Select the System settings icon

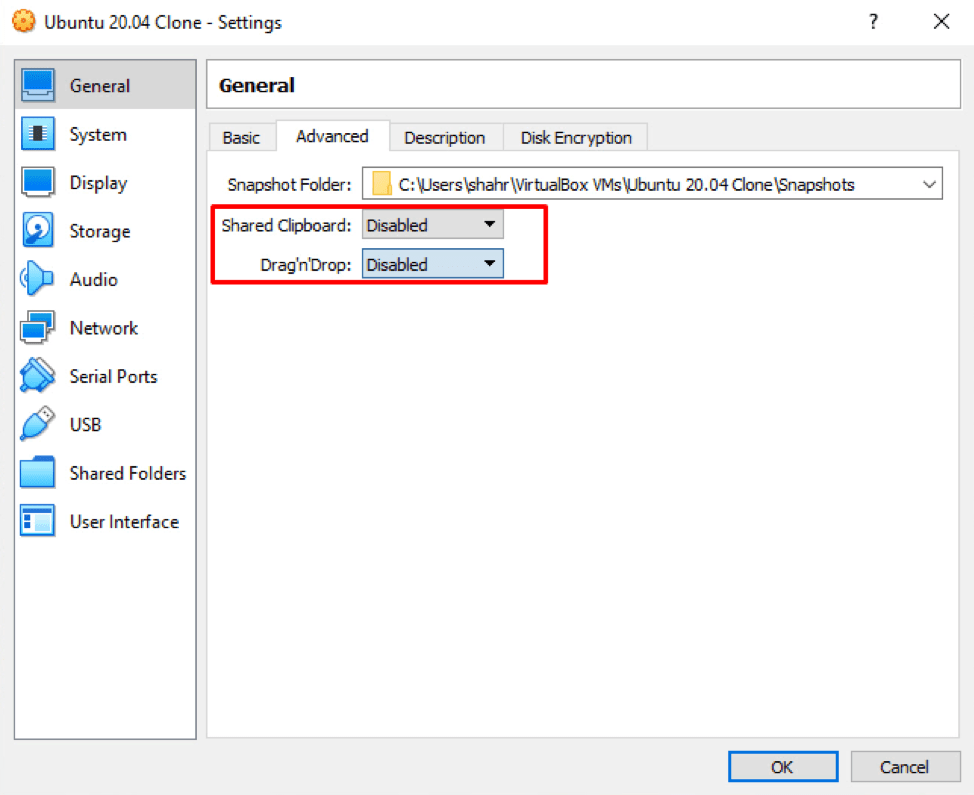pyautogui.click(x=36, y=134)
